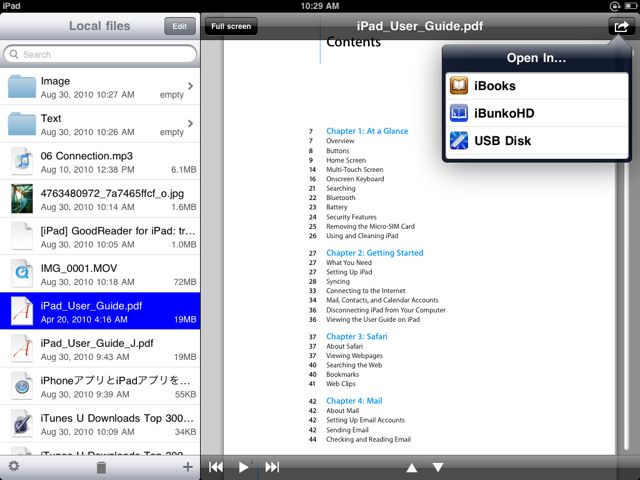640x480 pixels.
Task: Select iPhoneアプリとiPadアプリを file name
Action: pyautogui.click(x=115, y=381)
